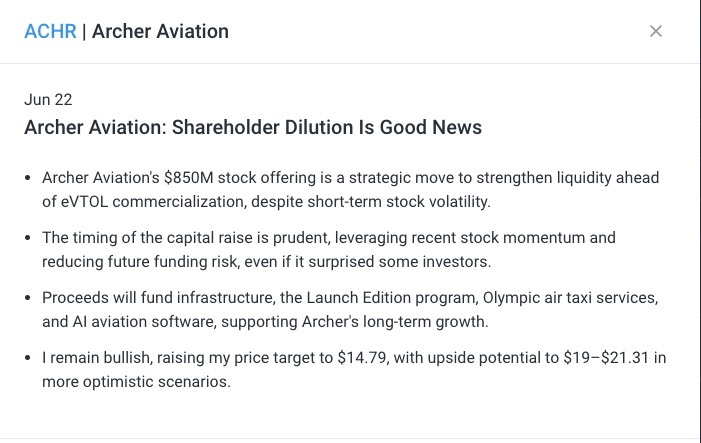This screenshot has width=701, height=443.
Task: Click the $14.79 price target text
Action: (362, 358)
